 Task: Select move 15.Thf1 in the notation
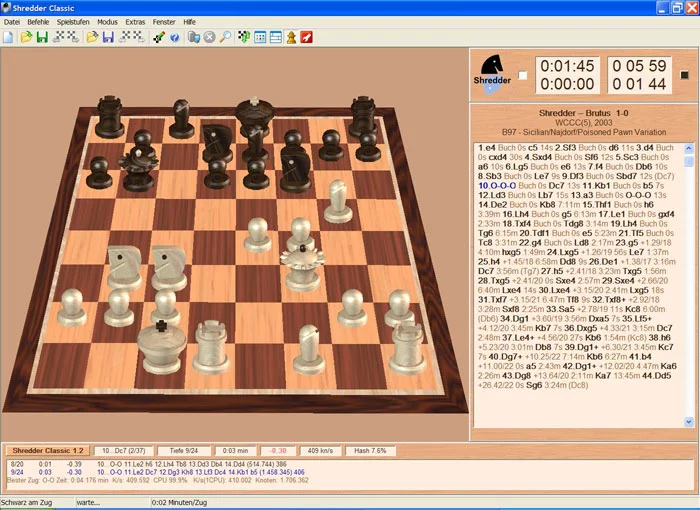click(597, 205)
